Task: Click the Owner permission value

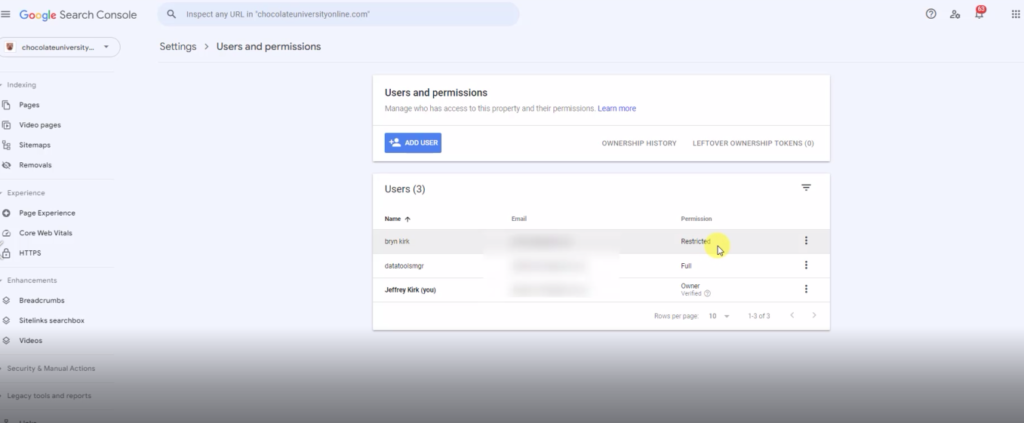Action: 690,286
